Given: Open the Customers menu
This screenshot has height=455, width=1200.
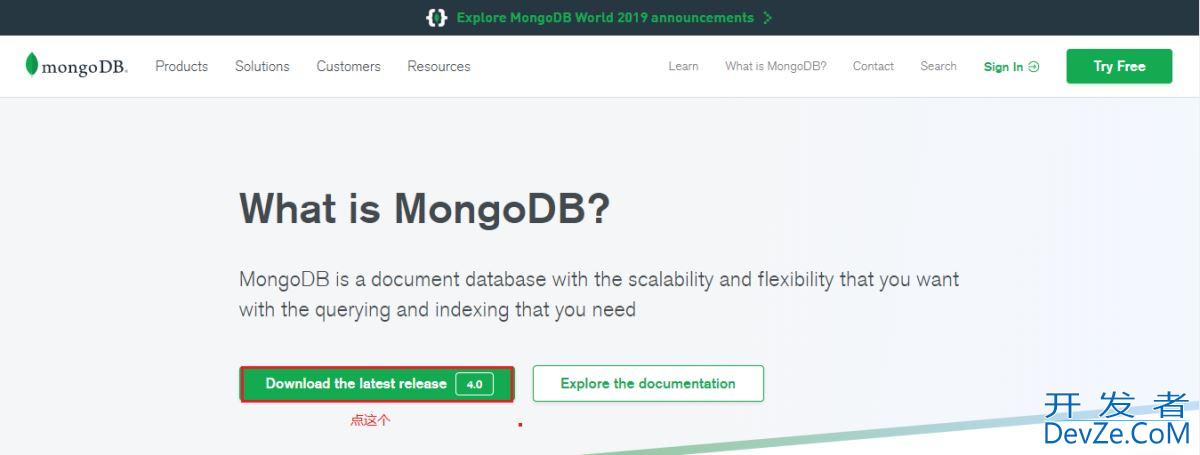Looking at the screenshot, I should [349, 66].
